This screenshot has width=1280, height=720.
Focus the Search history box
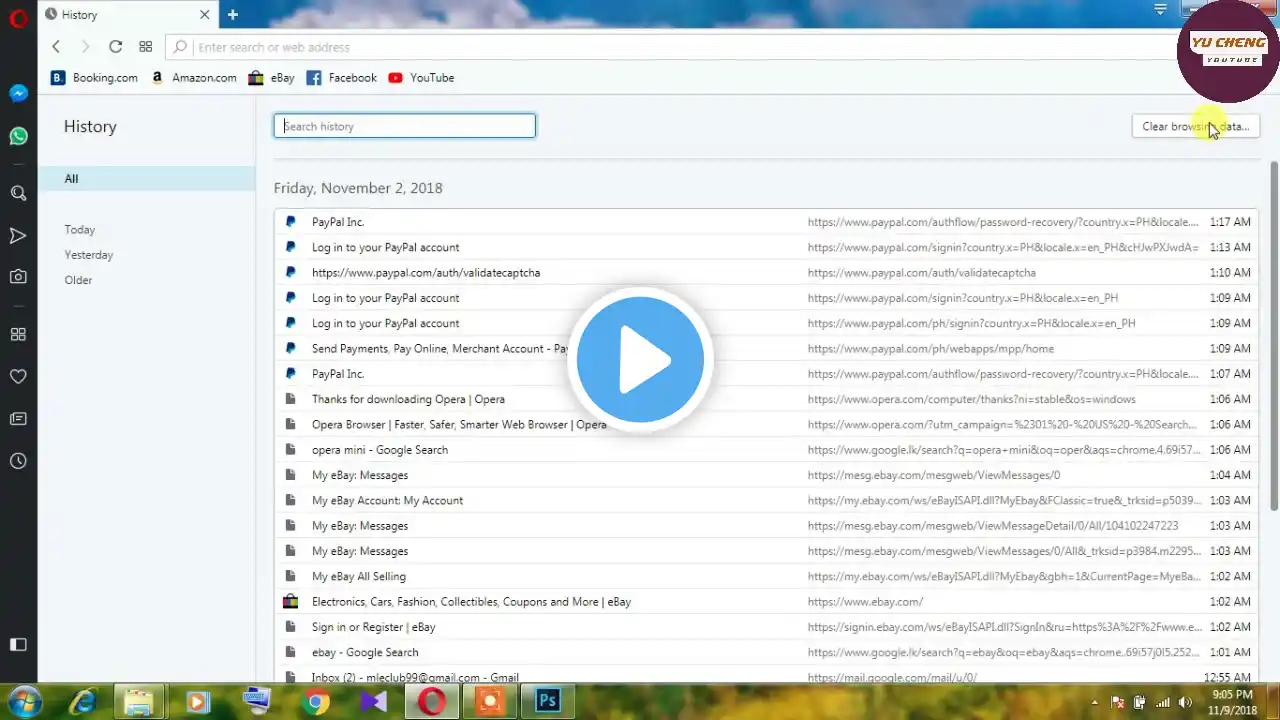405,126
